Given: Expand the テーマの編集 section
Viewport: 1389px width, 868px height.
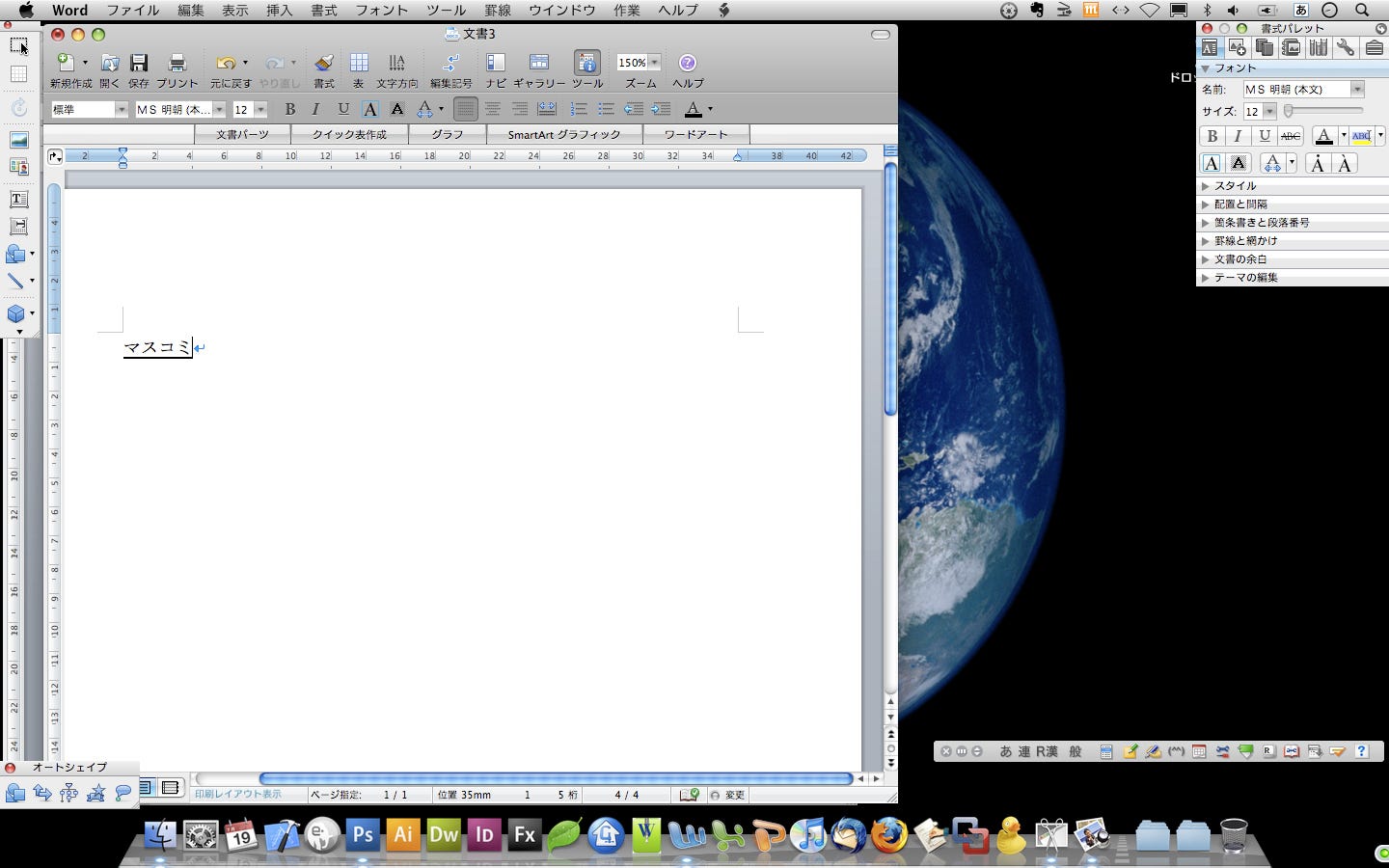Looking at the screenshot, I should click(1206, 278).
